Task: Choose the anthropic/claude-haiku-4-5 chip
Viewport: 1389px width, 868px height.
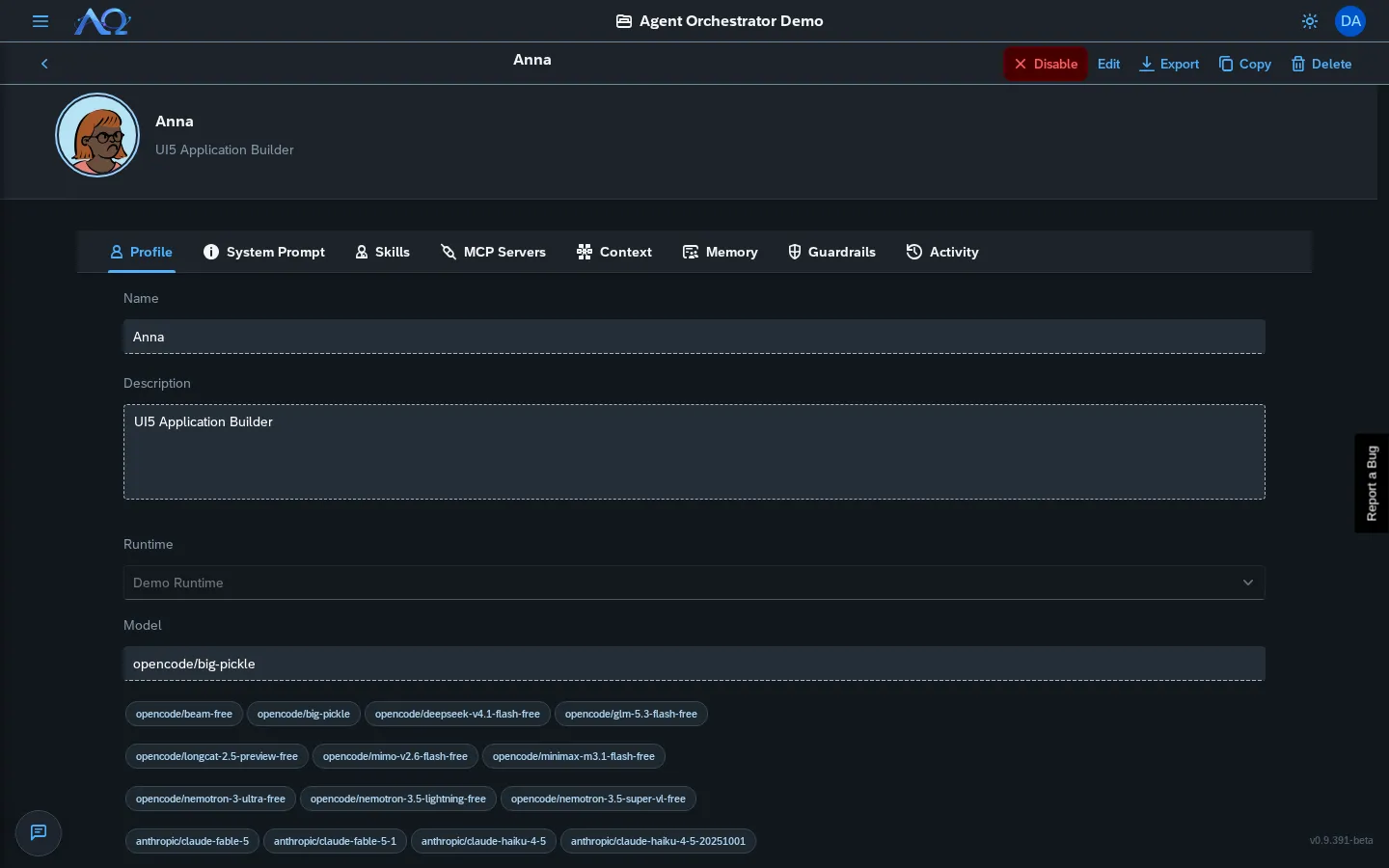Action: (483, 841)
